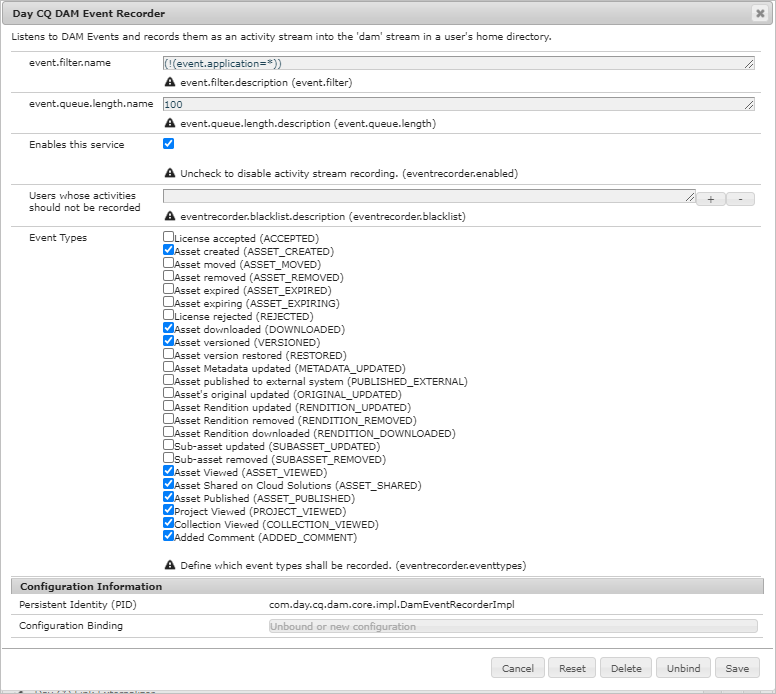Click the warning icon beside event.filter.description
Image resolution: width=776 pixels, height=694 pixels.
pyautogui.click(x=170, y=82)
